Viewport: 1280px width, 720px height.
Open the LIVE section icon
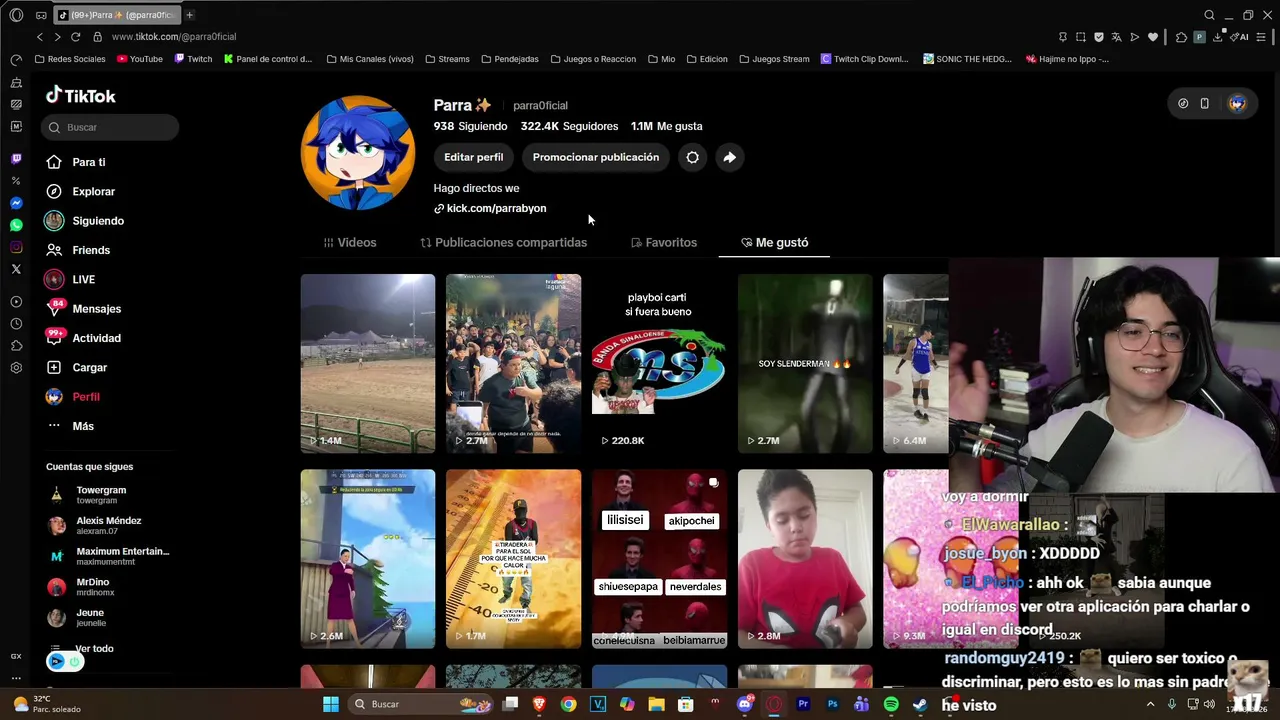pyautogui.click(x=54, y=279)
